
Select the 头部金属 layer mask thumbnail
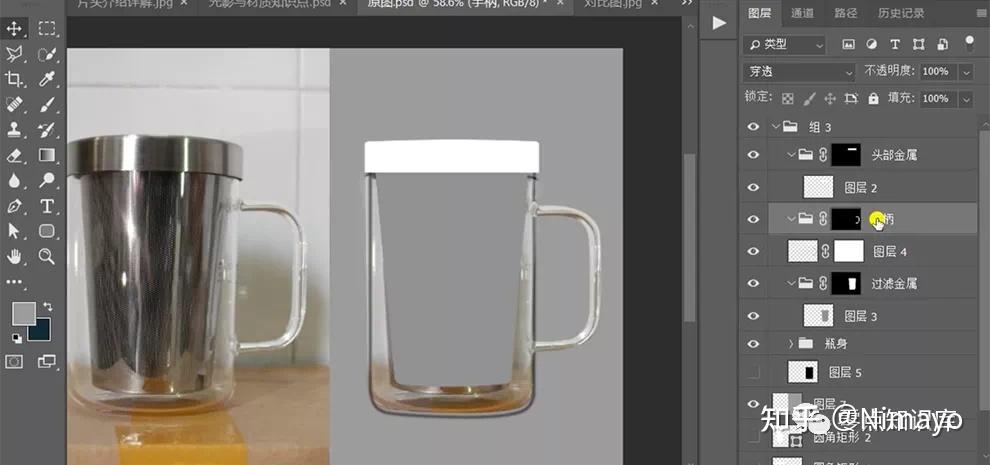point(846,155)
